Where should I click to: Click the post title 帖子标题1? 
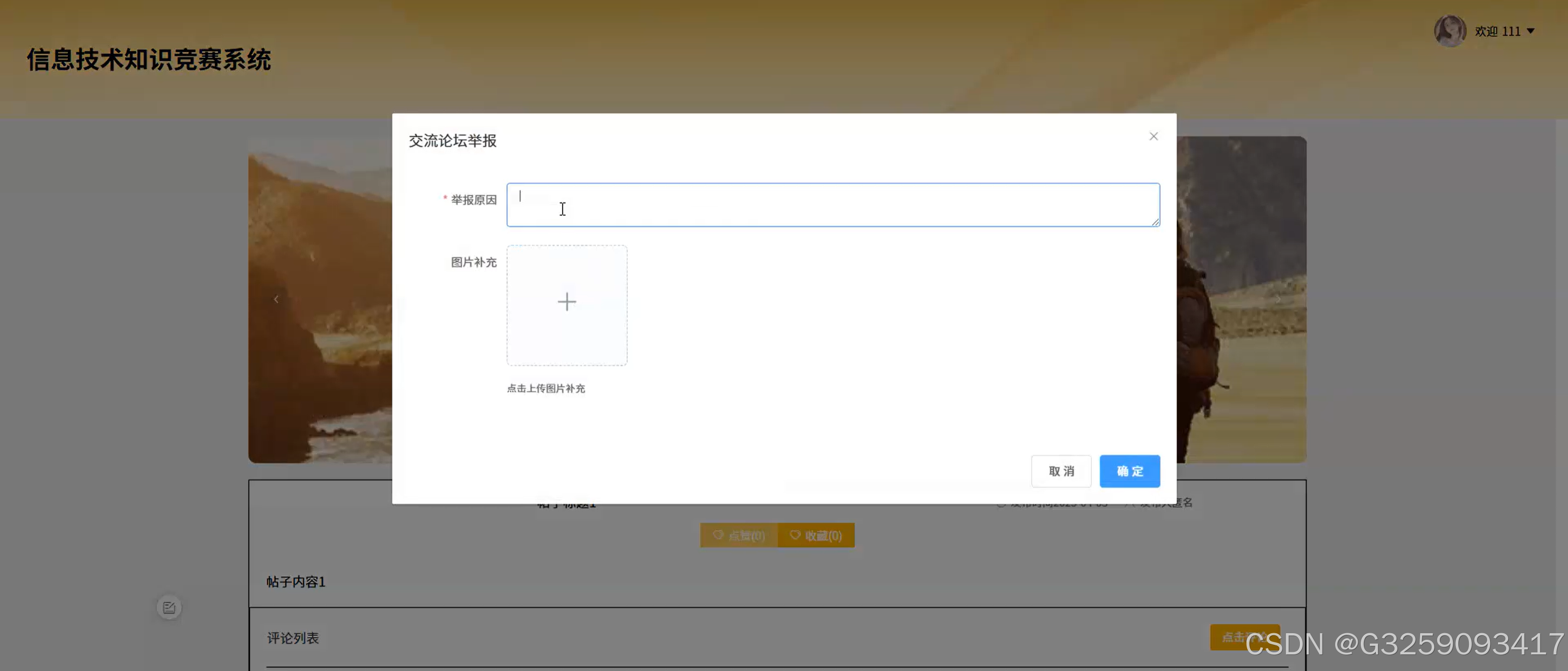click(x=565, y=503)
